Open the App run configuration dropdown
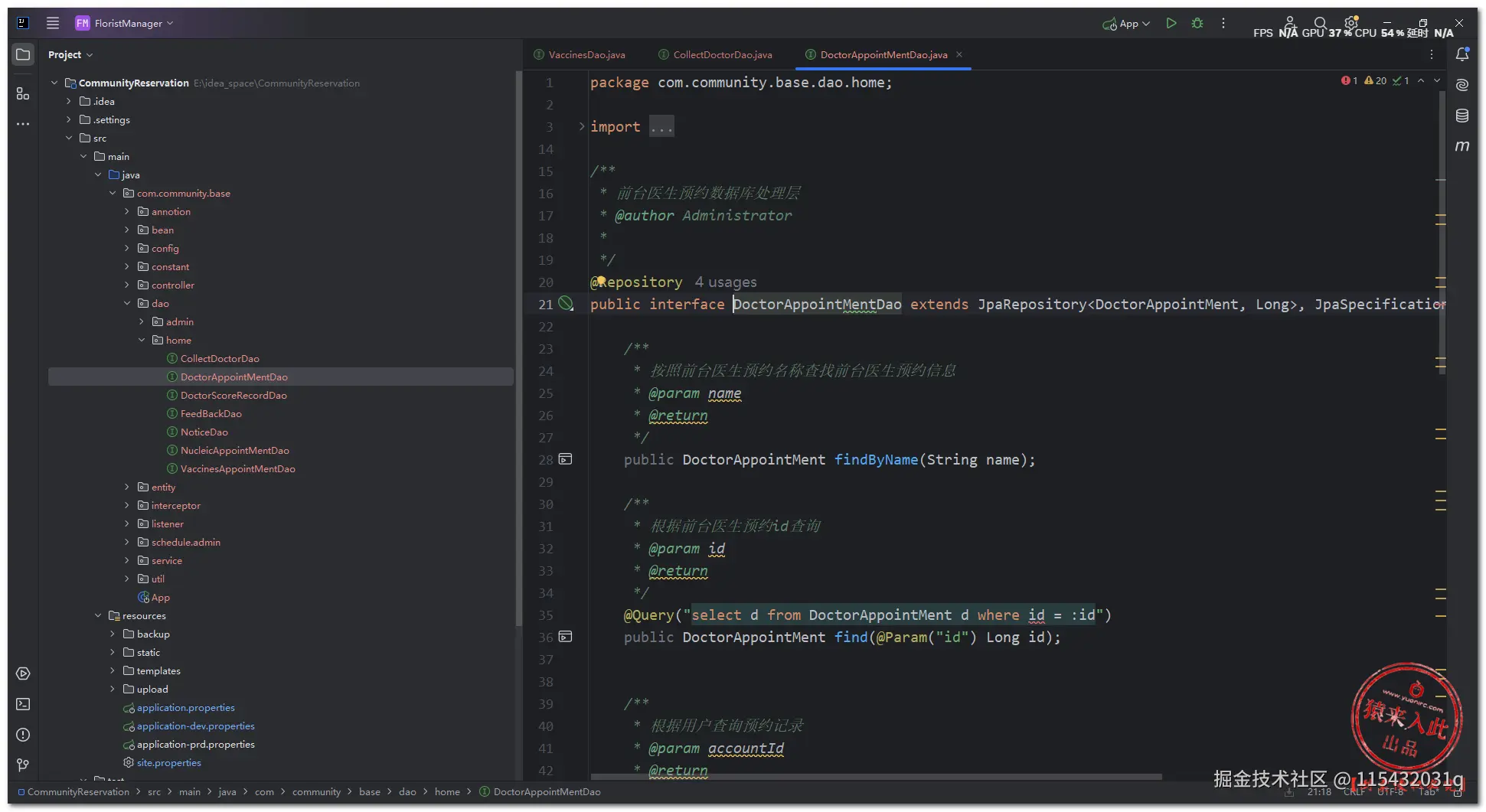 click(1126, 24)
